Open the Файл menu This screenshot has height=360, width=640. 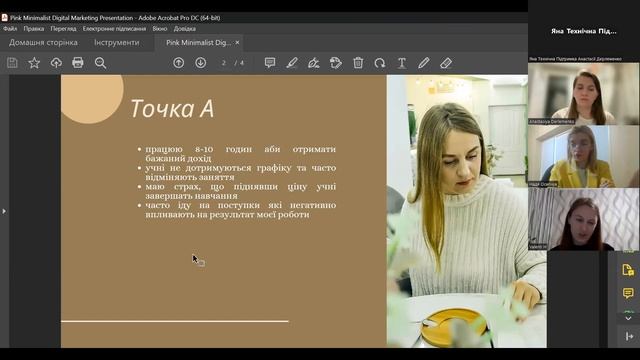[x=10, y=29]
